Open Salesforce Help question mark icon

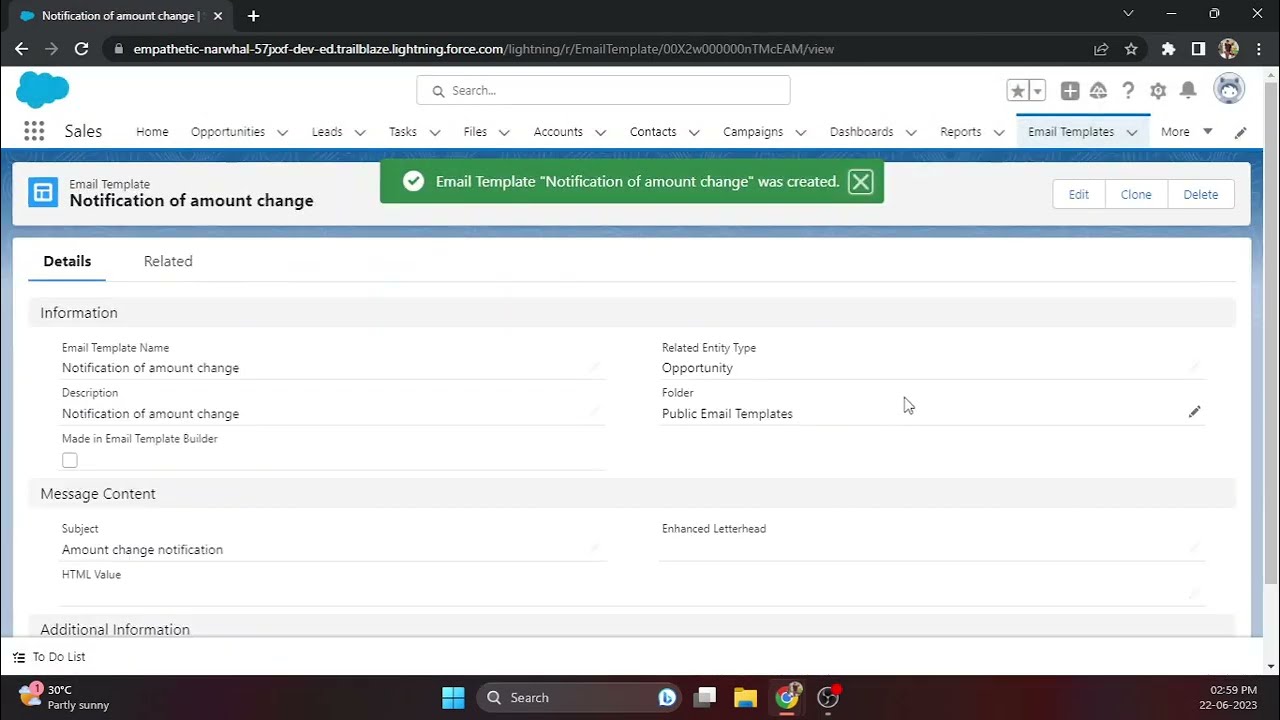(x=1128, y=91)
